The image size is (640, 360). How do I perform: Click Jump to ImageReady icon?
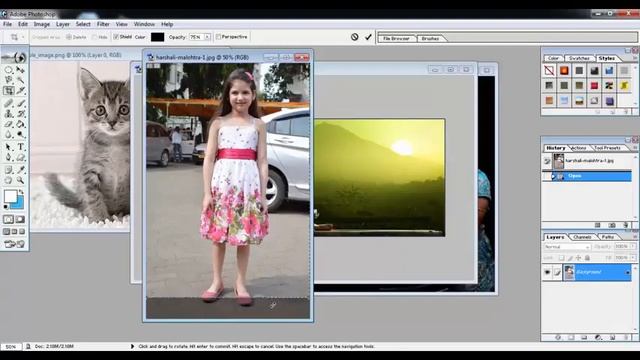coord(14,244)
